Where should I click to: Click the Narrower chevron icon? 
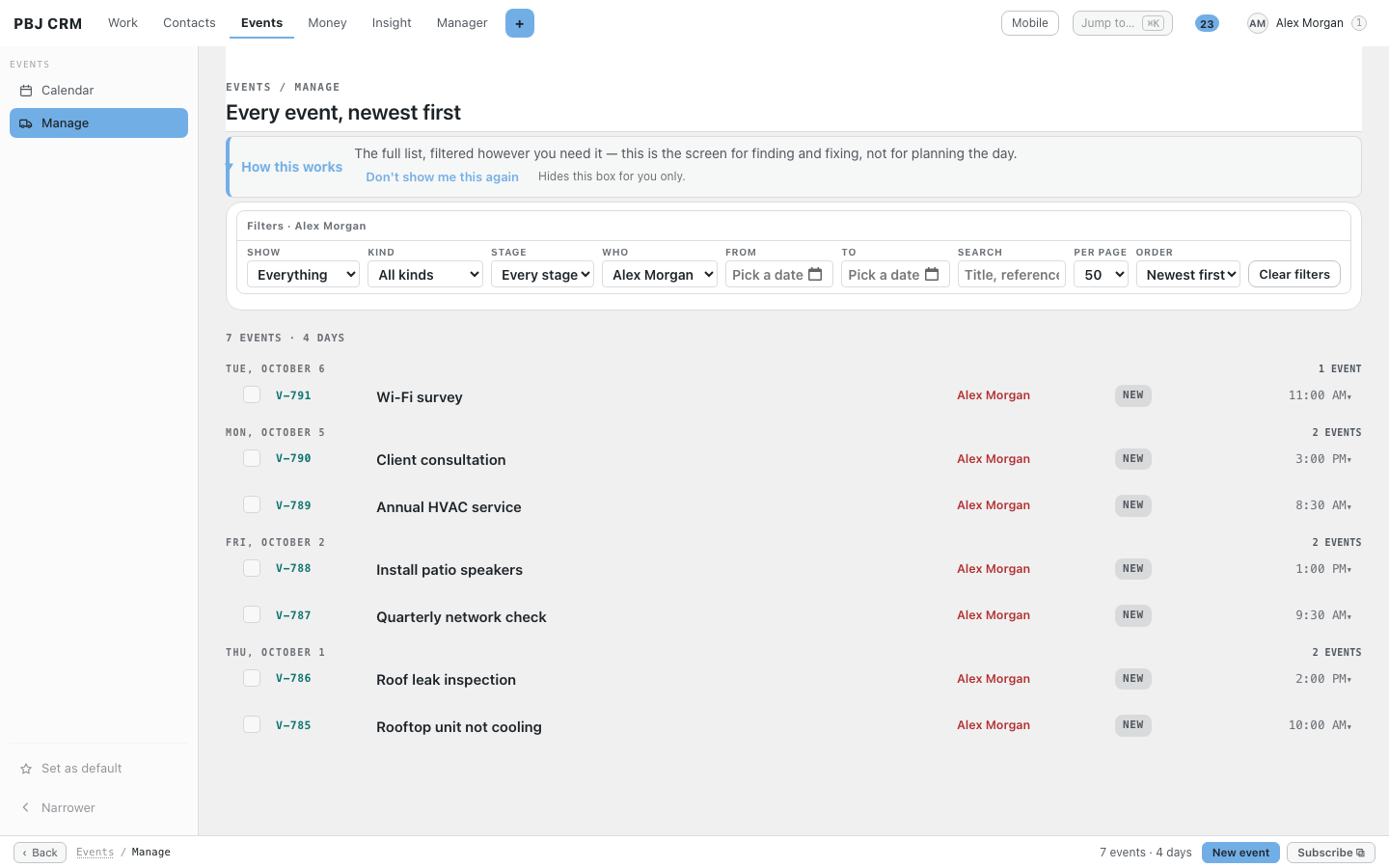[x=26, y=808]
